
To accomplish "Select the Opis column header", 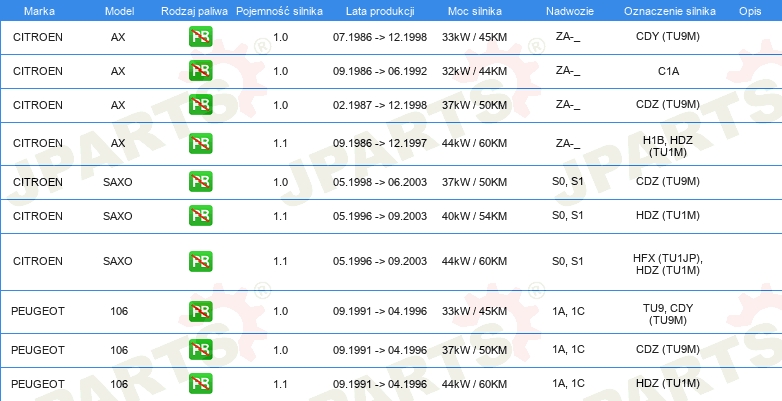I will point(750,11).
